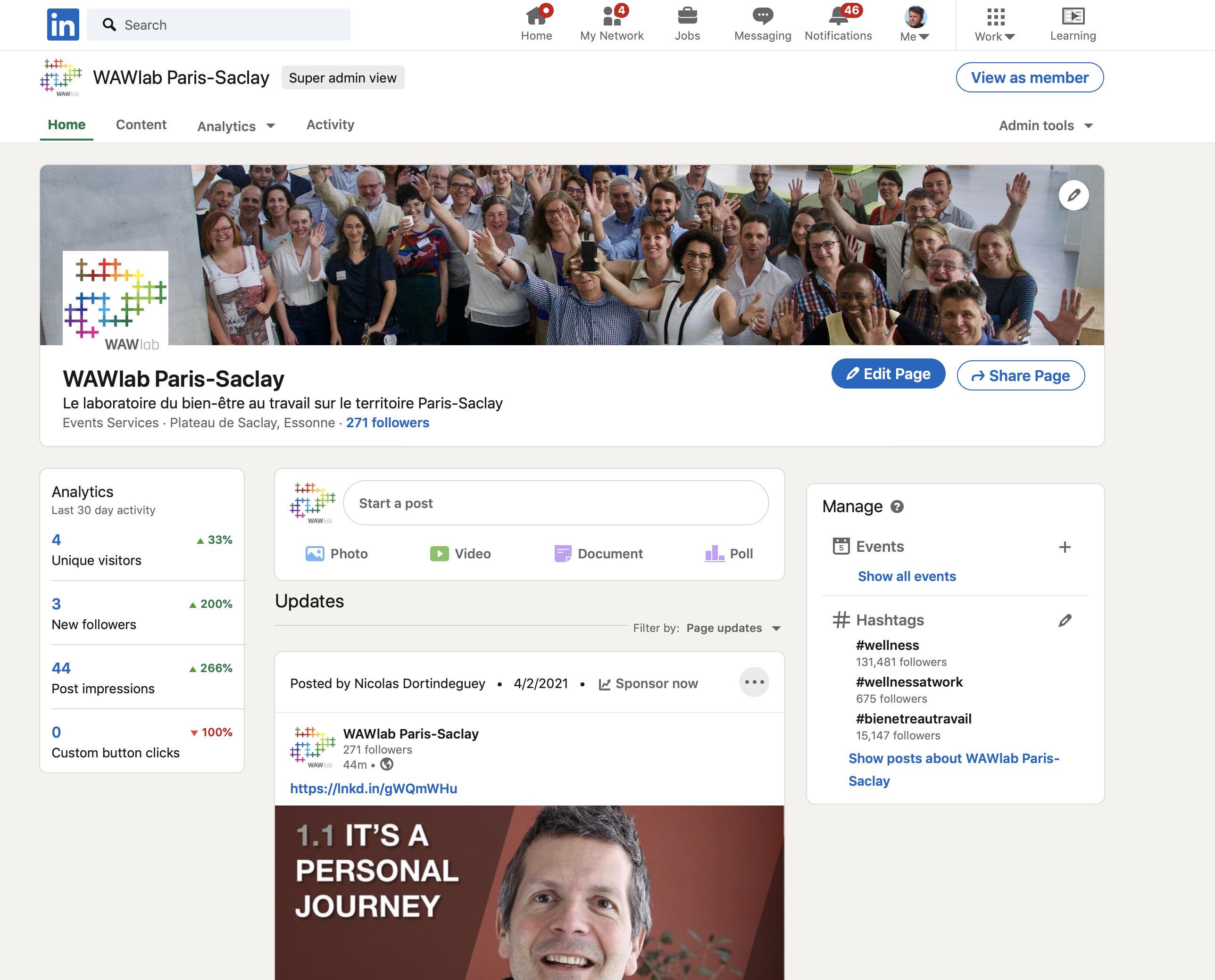
Task: Switch to the Activity tab
Action: coord(330,125)
